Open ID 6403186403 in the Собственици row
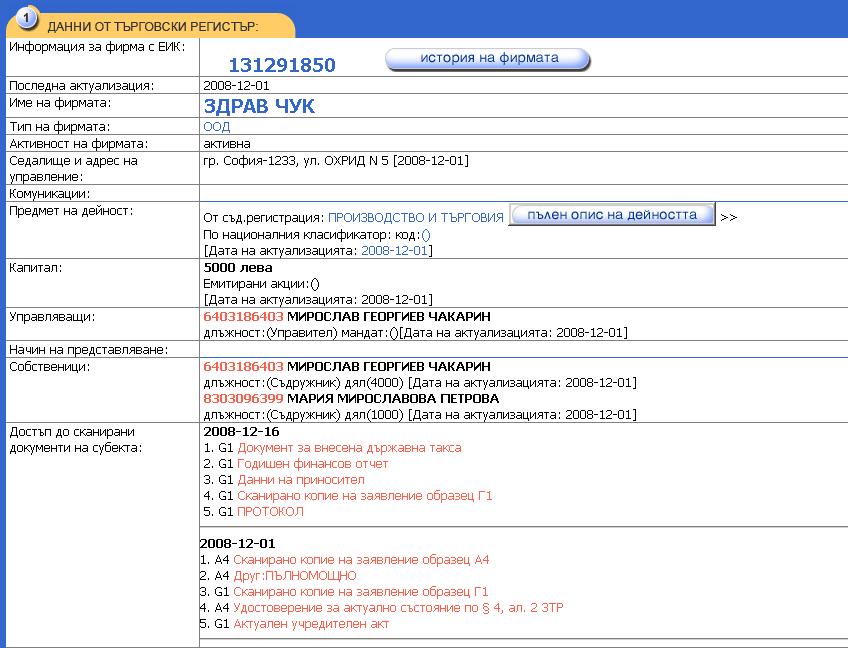The width and height of the screenshot is (848, 648). pos(243,366)
